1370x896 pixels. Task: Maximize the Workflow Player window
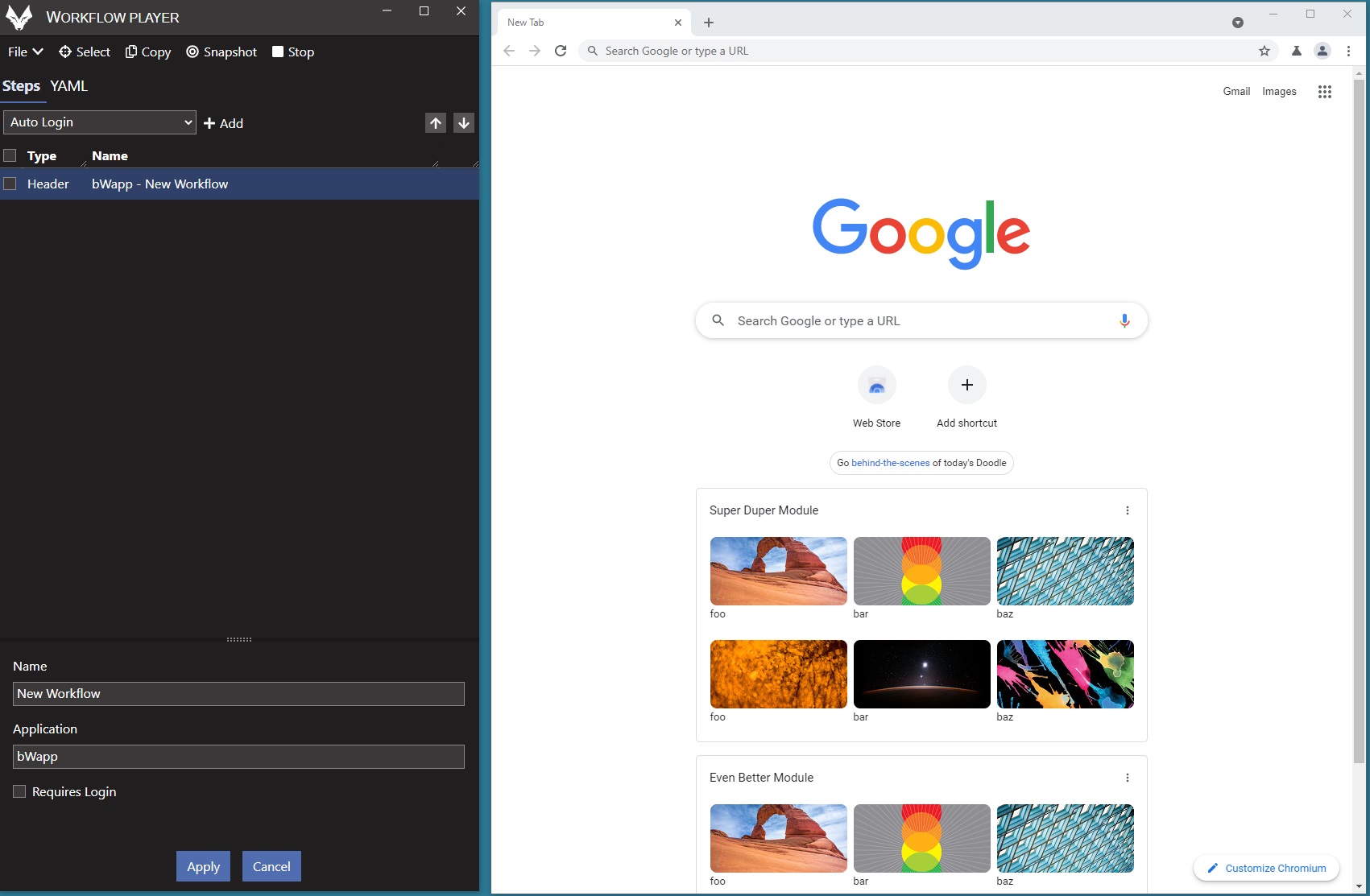424,11
